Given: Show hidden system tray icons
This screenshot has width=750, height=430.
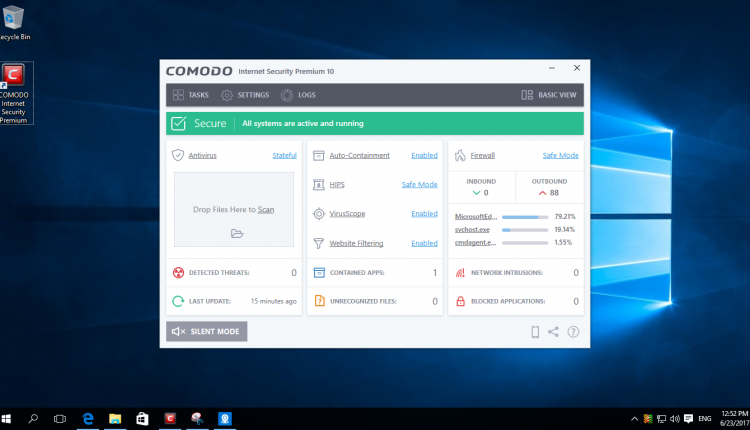Looking at the screenshot, I should pos(634,419).
